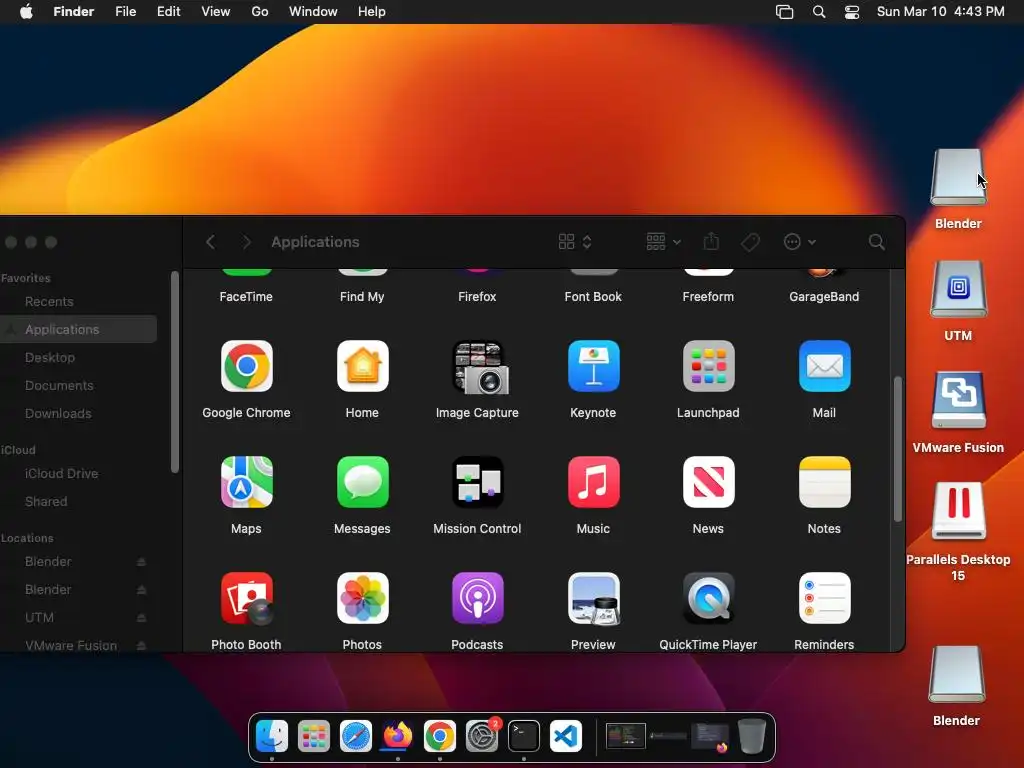The width and height of the screenshot is (1024, 768).
Task: Open the Action ellipsis dropdown menu
Action: [x=799, y=242]
